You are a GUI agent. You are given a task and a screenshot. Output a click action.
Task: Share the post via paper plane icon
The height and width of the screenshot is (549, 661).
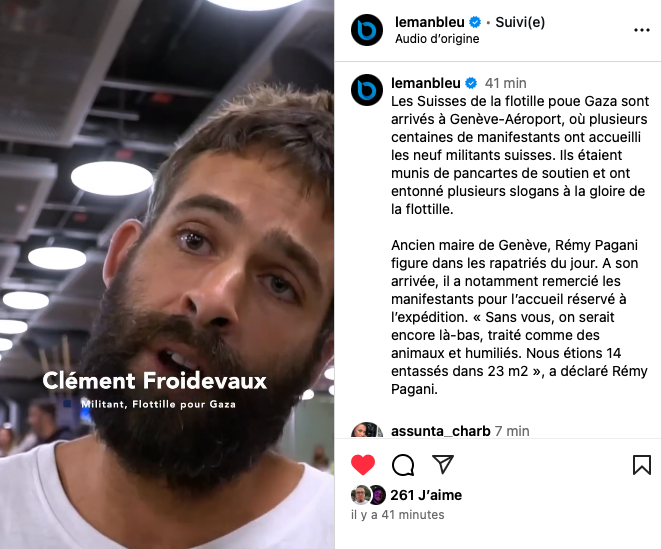pos(443,464)
